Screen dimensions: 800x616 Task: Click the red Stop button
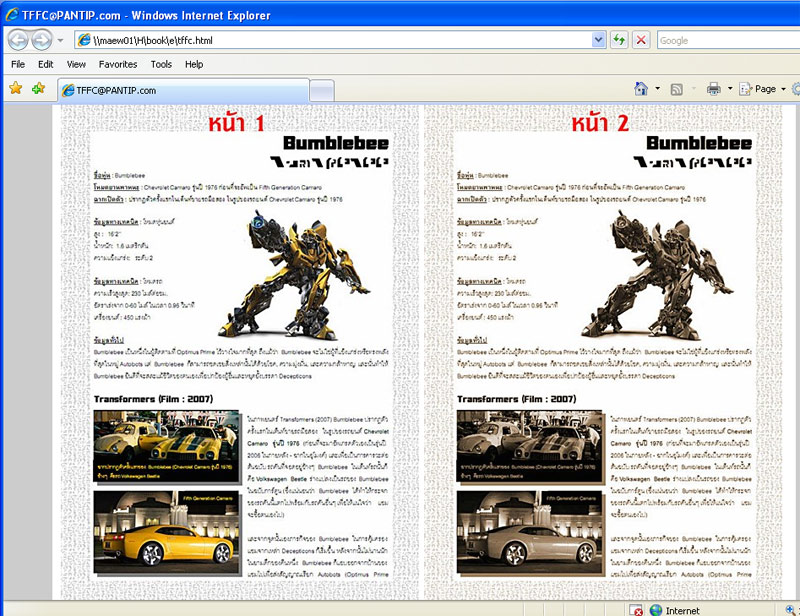pyautogui.click(x=641, y=40)
